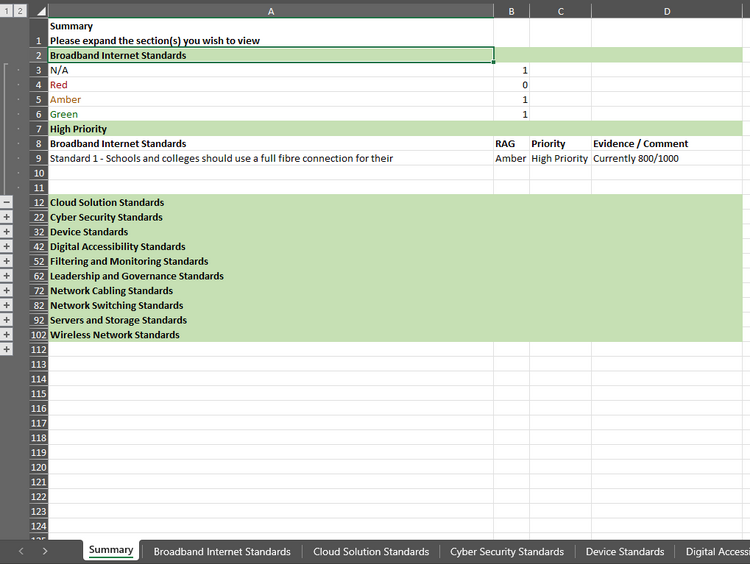Expand group beside row 22 Cyber Security Standards
The height and width of the screenshot is (564, 750).
(6, 217)
